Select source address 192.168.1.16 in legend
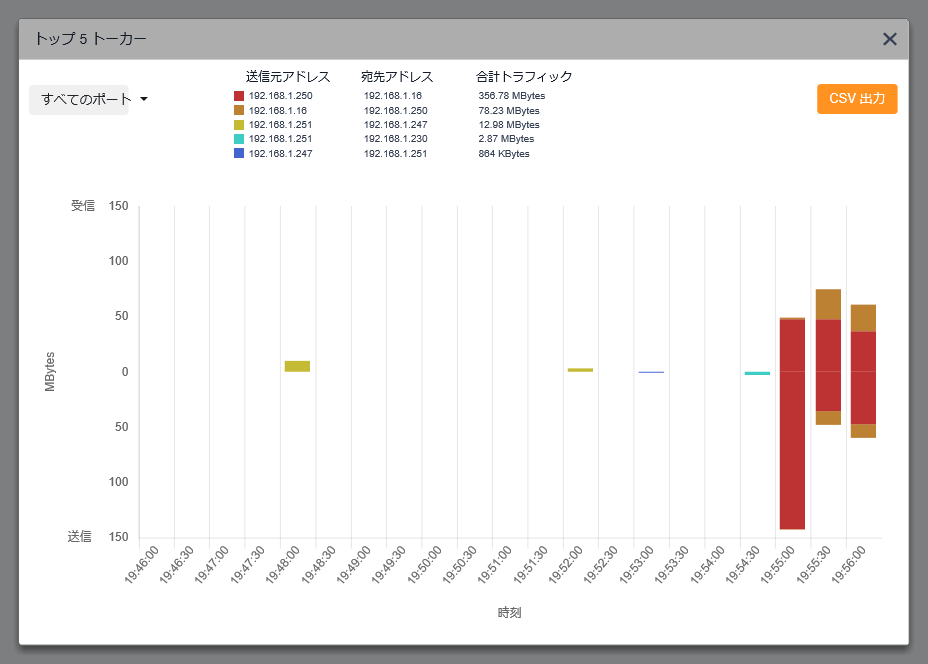This screenshot has height=664, width=928. click(x=278, y=111)
